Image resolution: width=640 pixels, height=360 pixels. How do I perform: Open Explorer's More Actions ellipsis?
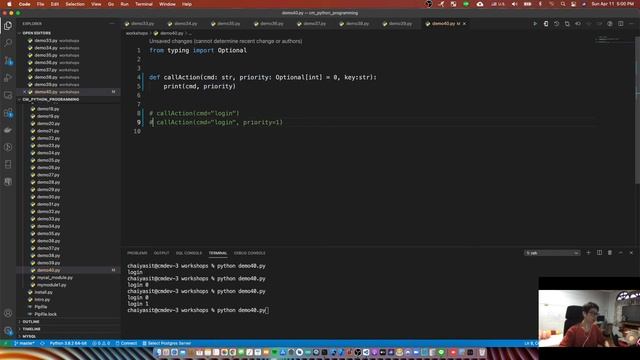point(112,24)
